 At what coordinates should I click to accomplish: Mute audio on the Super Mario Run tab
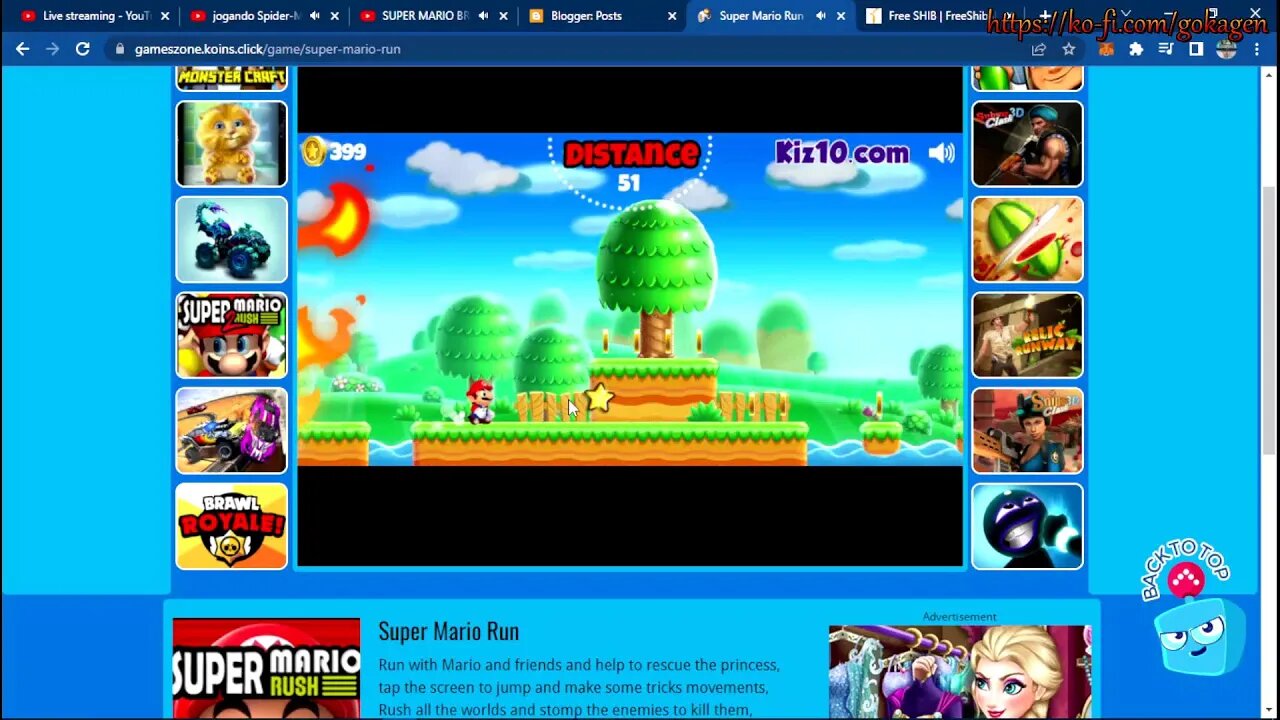(x=821, y=16)
